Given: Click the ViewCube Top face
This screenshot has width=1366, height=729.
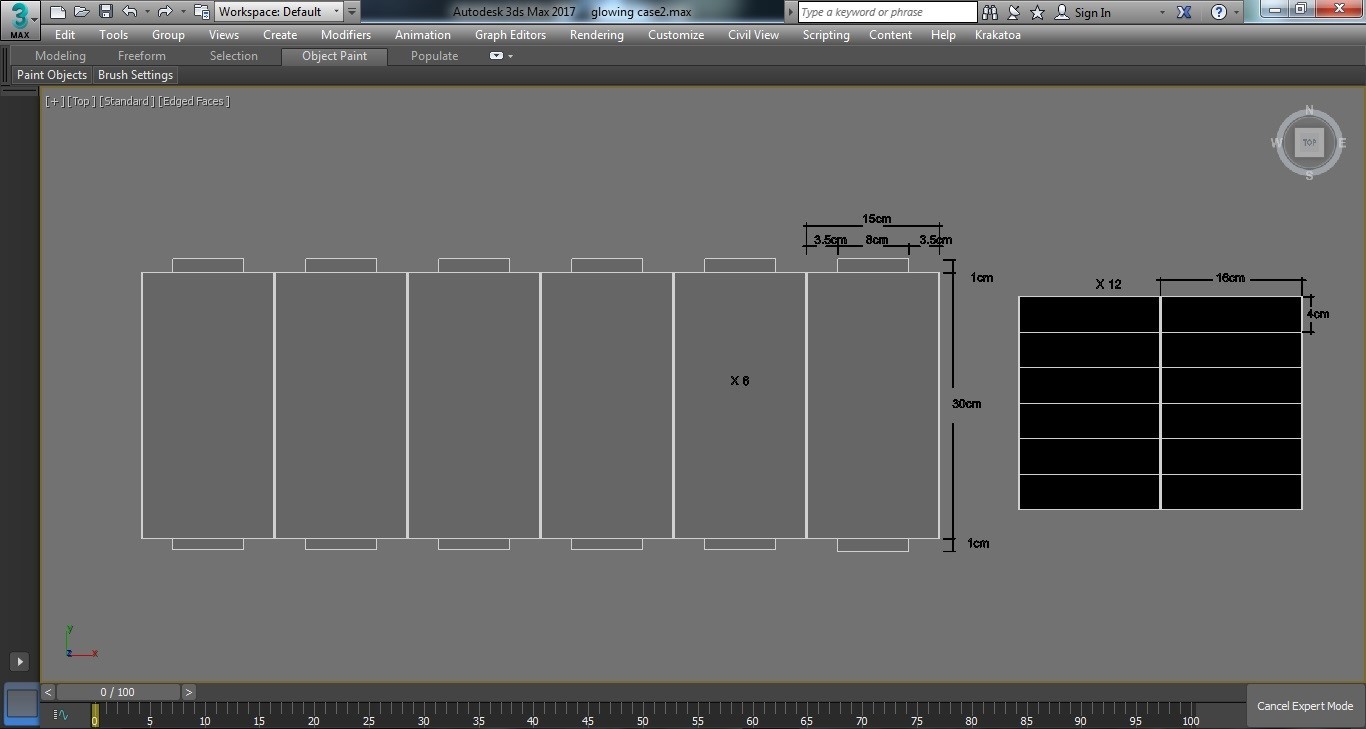Looking at the screenshot, I should (x=1309, y=143).
